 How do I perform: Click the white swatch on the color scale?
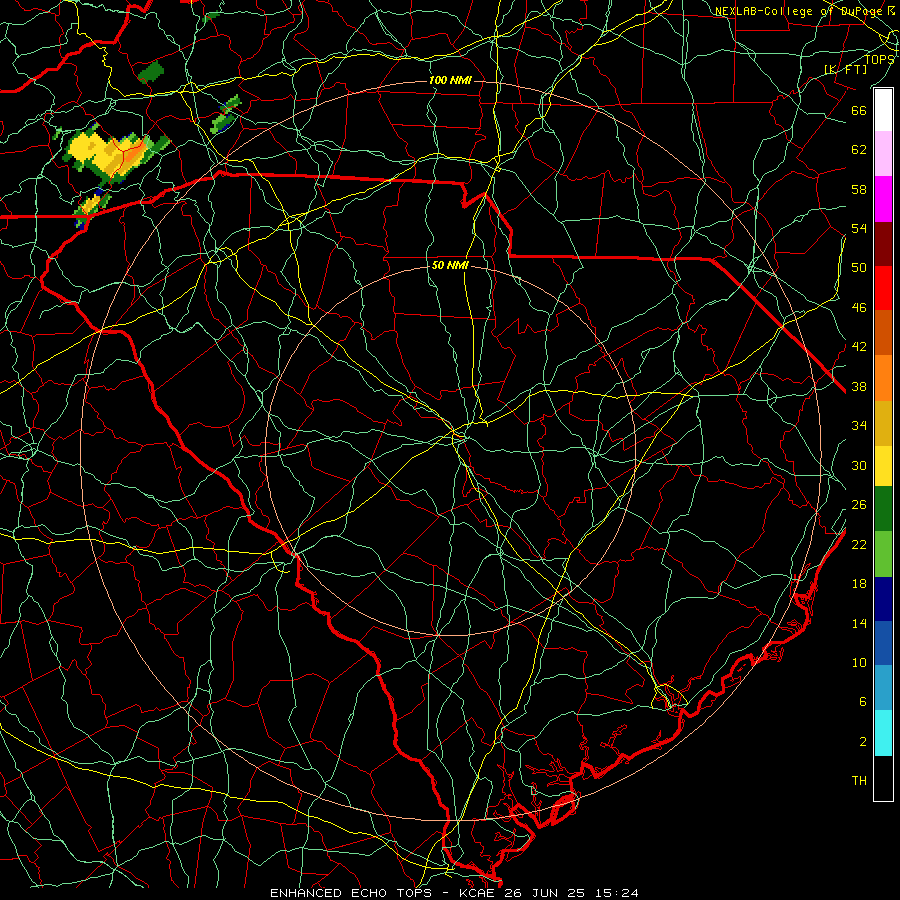pos(883,110)
